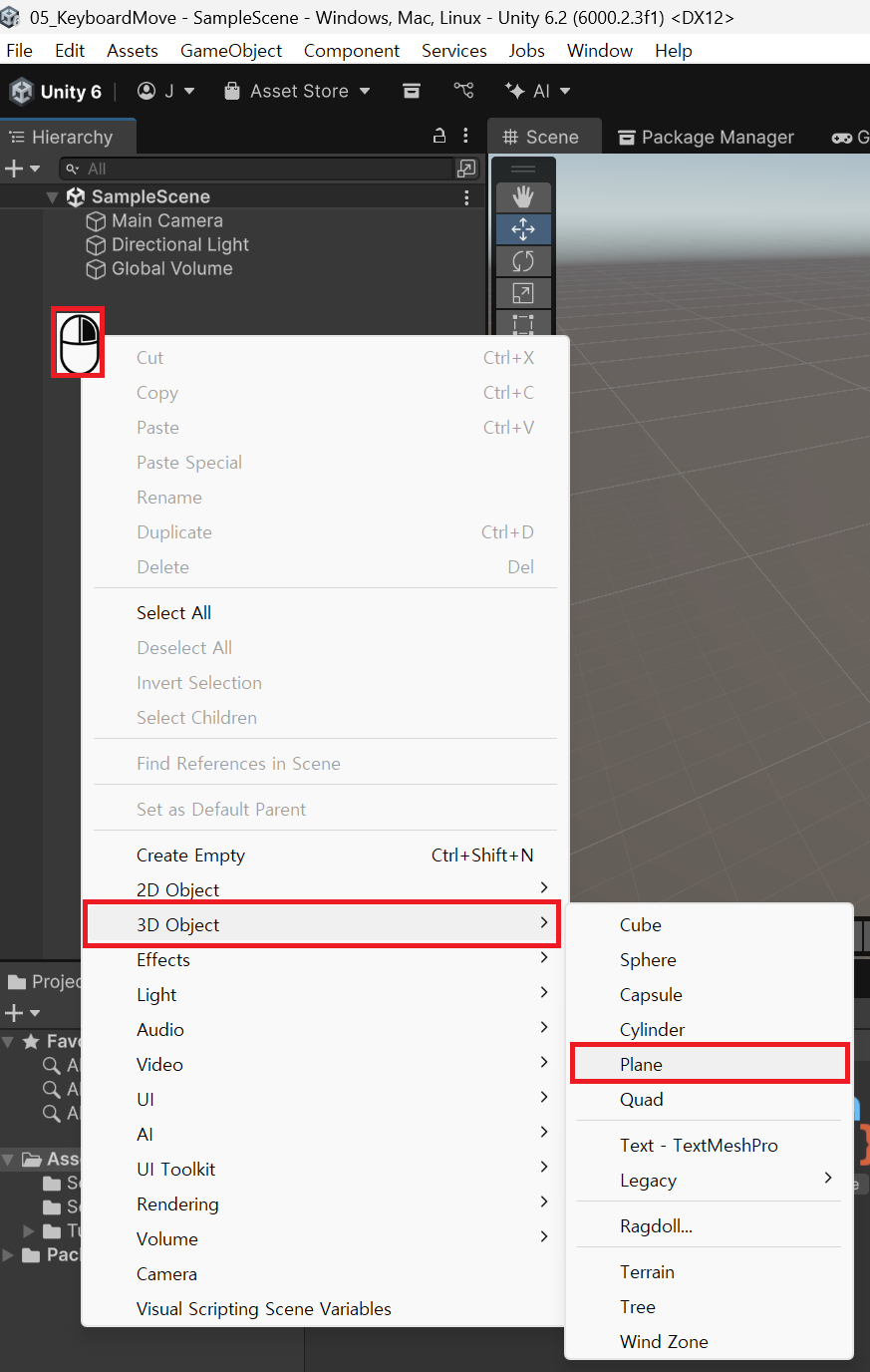Create a Cube from submenu

[710, 924]
